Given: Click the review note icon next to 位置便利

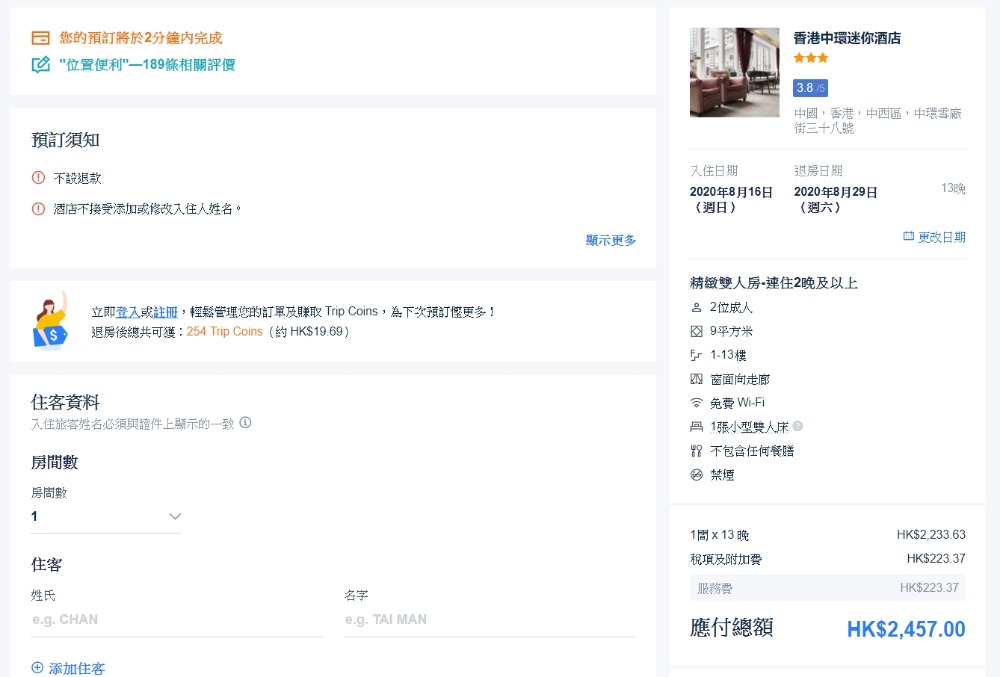Looking at the screenshot, I should click(x=41, y=65).
